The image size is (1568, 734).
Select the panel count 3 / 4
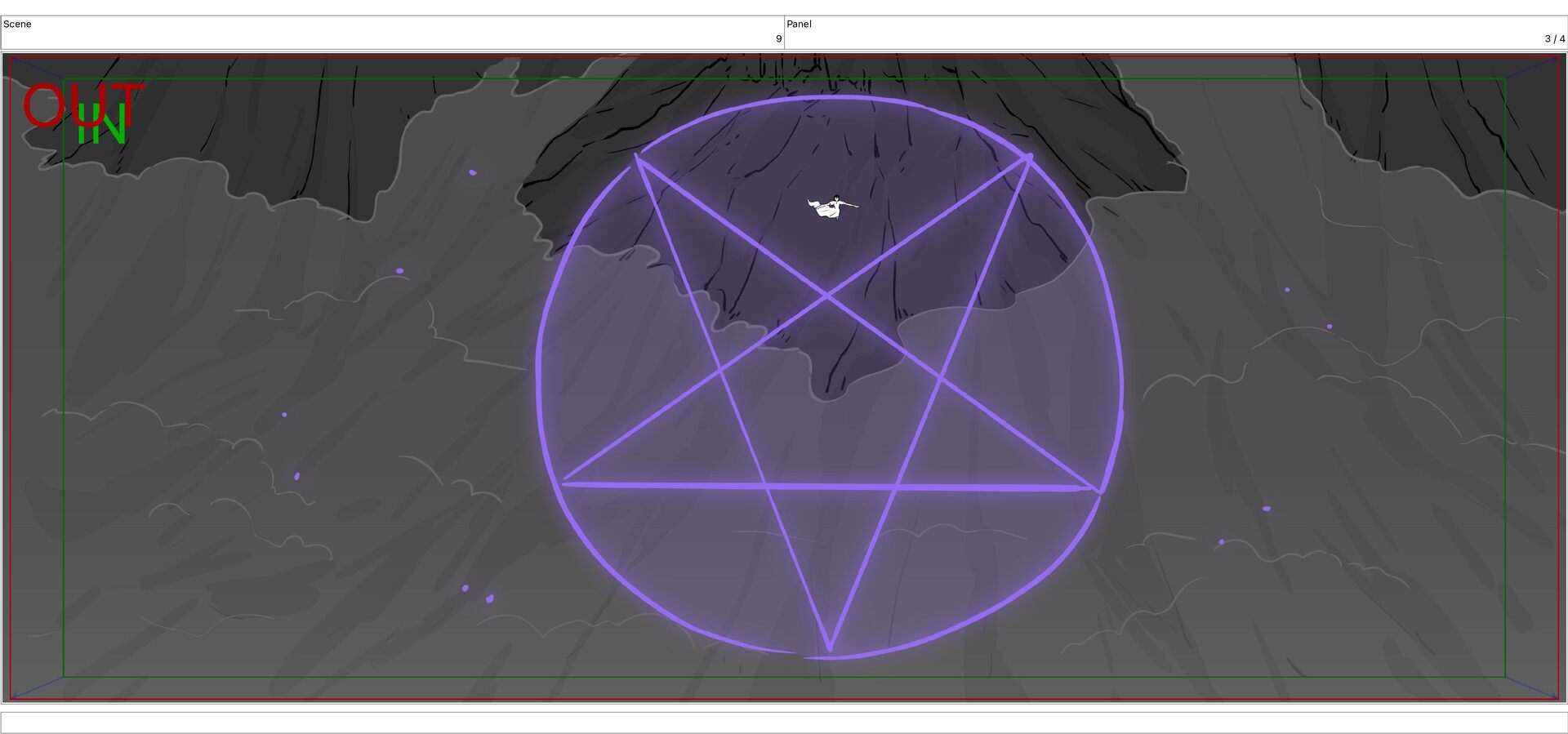(x=1554, y=38)
